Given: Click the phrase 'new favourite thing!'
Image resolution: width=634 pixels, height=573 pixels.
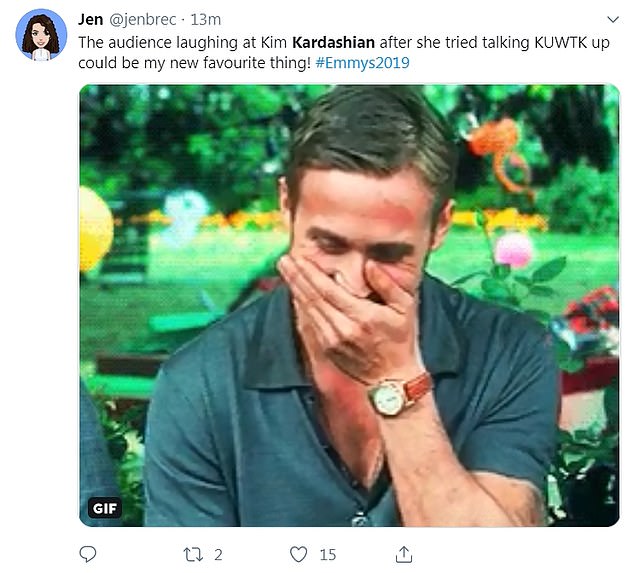Looking at the screenshot, I should [250, 62].
